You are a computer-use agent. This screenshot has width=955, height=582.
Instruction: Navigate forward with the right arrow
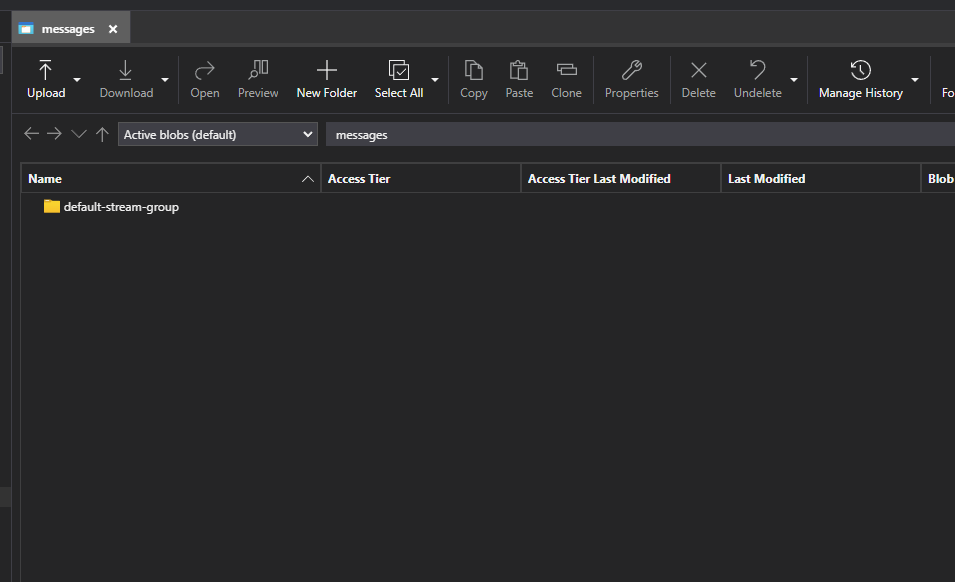coord(54,134)
